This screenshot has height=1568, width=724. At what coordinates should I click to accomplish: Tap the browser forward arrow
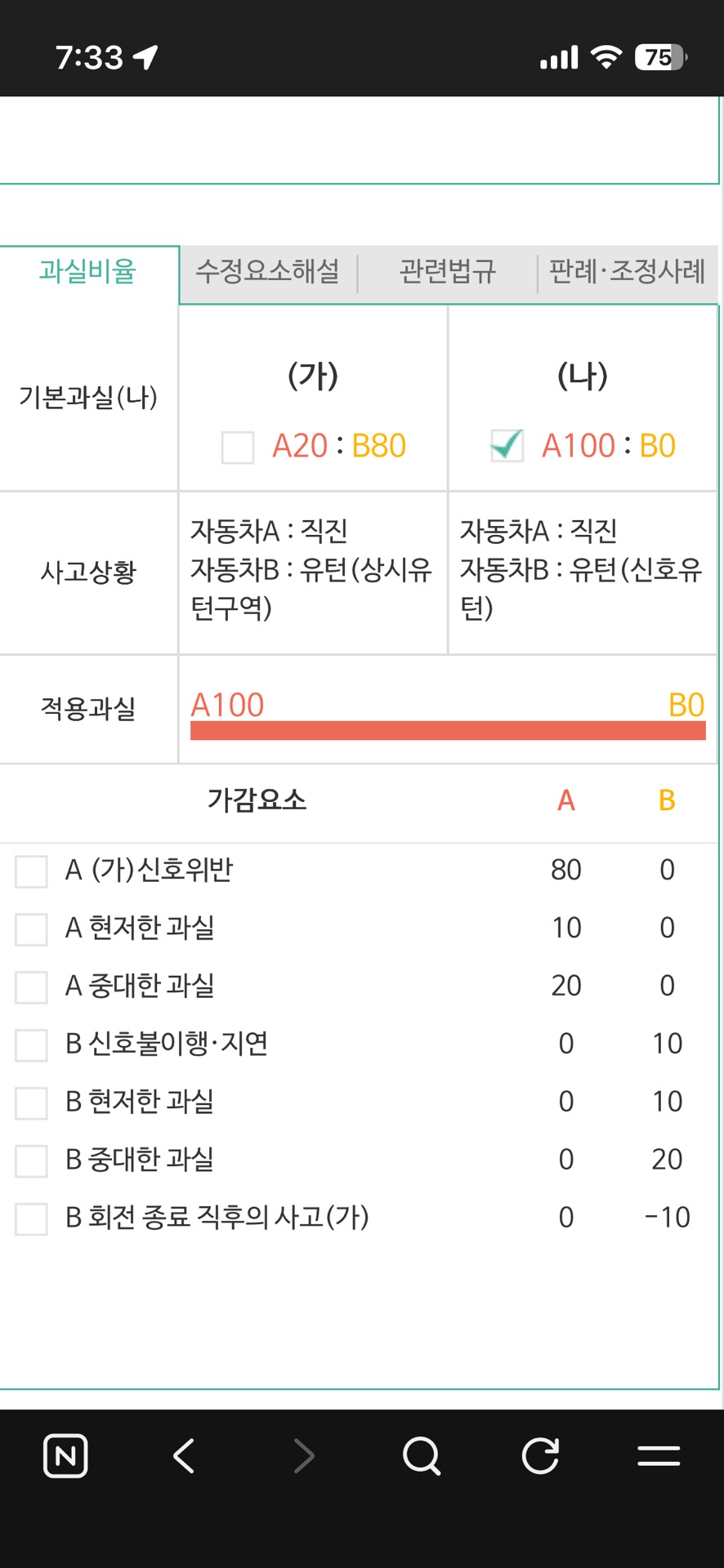(304, 1455)
